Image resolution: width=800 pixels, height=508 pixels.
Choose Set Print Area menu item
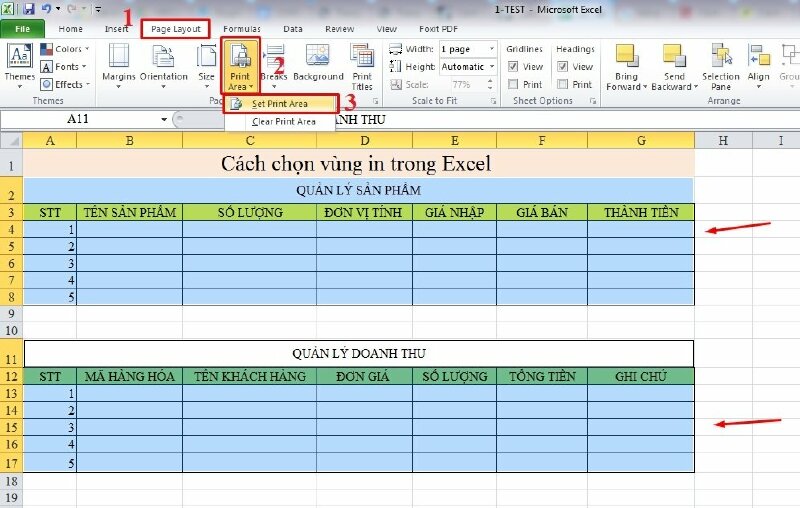(280, 104)
